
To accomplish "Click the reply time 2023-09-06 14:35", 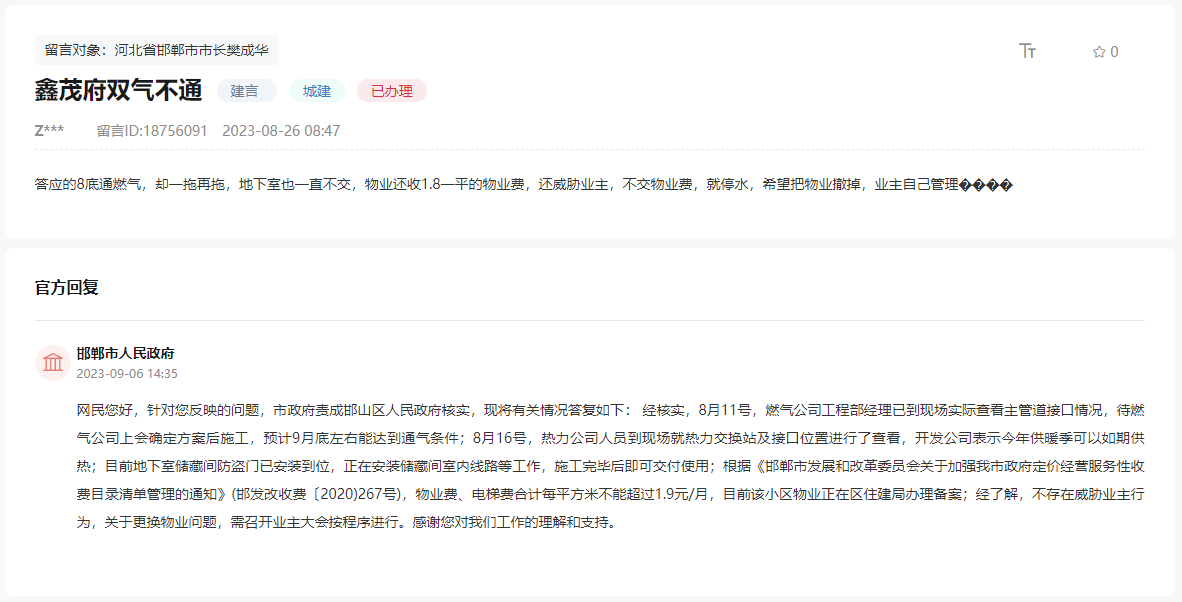I will (127, 373).
